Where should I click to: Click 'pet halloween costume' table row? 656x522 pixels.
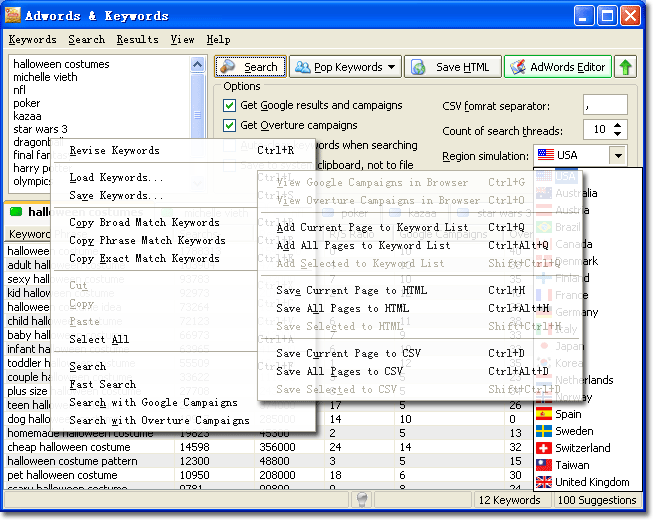pyautogui.click(x=268, y=475)
